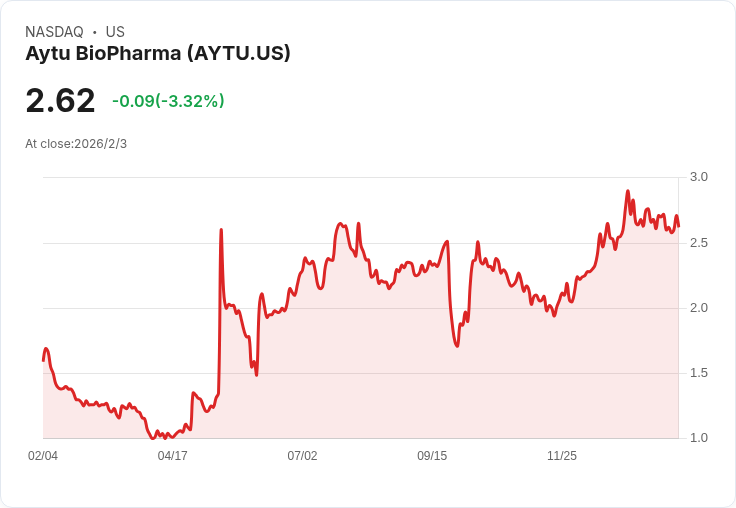Click the current price 2.62
Viewport: 736px width, 508px height.
click(60, 101)
